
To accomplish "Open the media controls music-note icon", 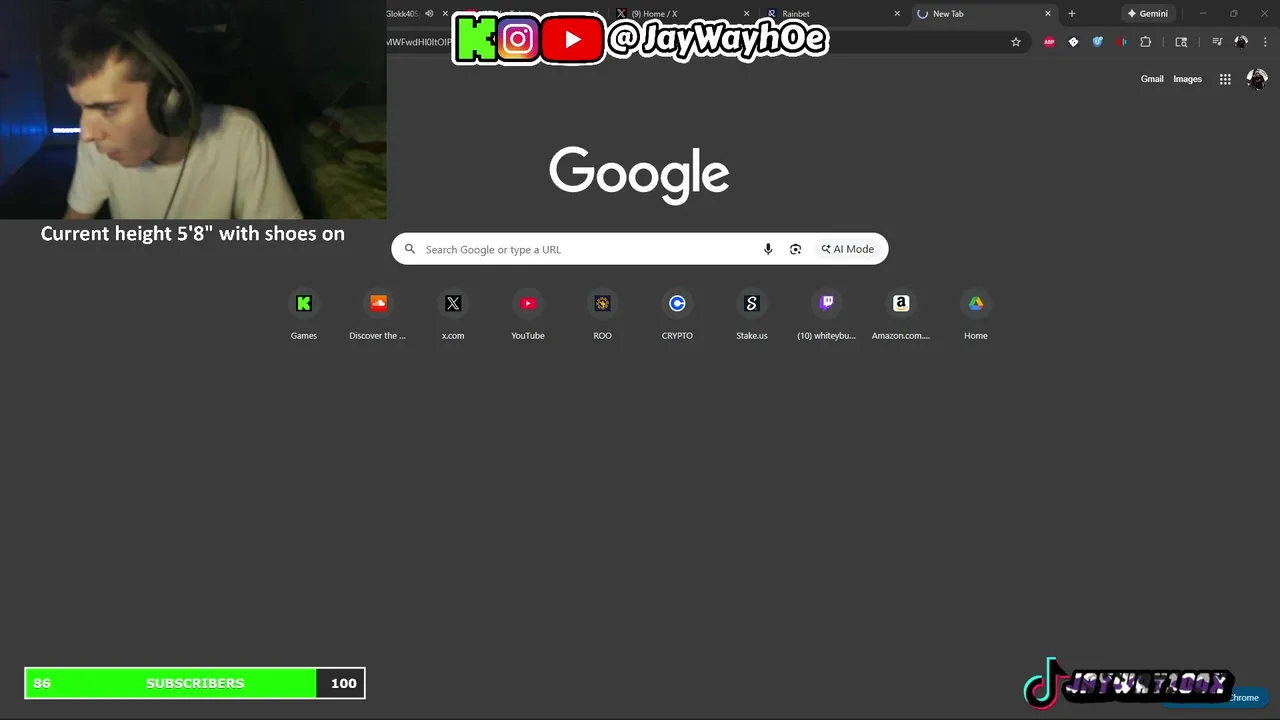I will coord(1217,42).
